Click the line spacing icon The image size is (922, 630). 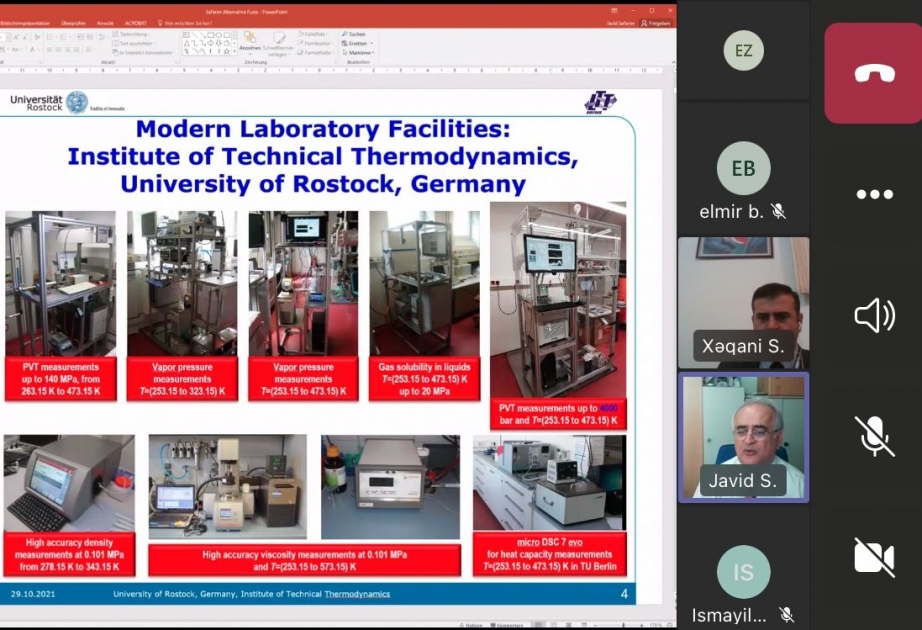102,37
